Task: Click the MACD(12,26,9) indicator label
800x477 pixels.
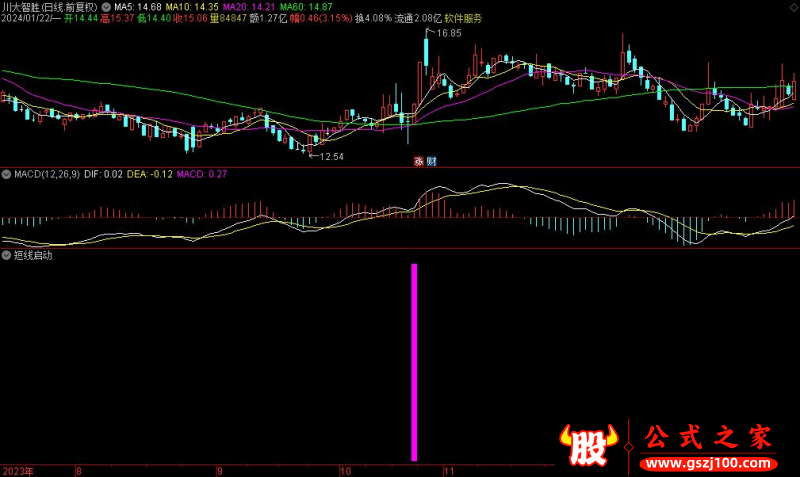Action: point(47,174)
